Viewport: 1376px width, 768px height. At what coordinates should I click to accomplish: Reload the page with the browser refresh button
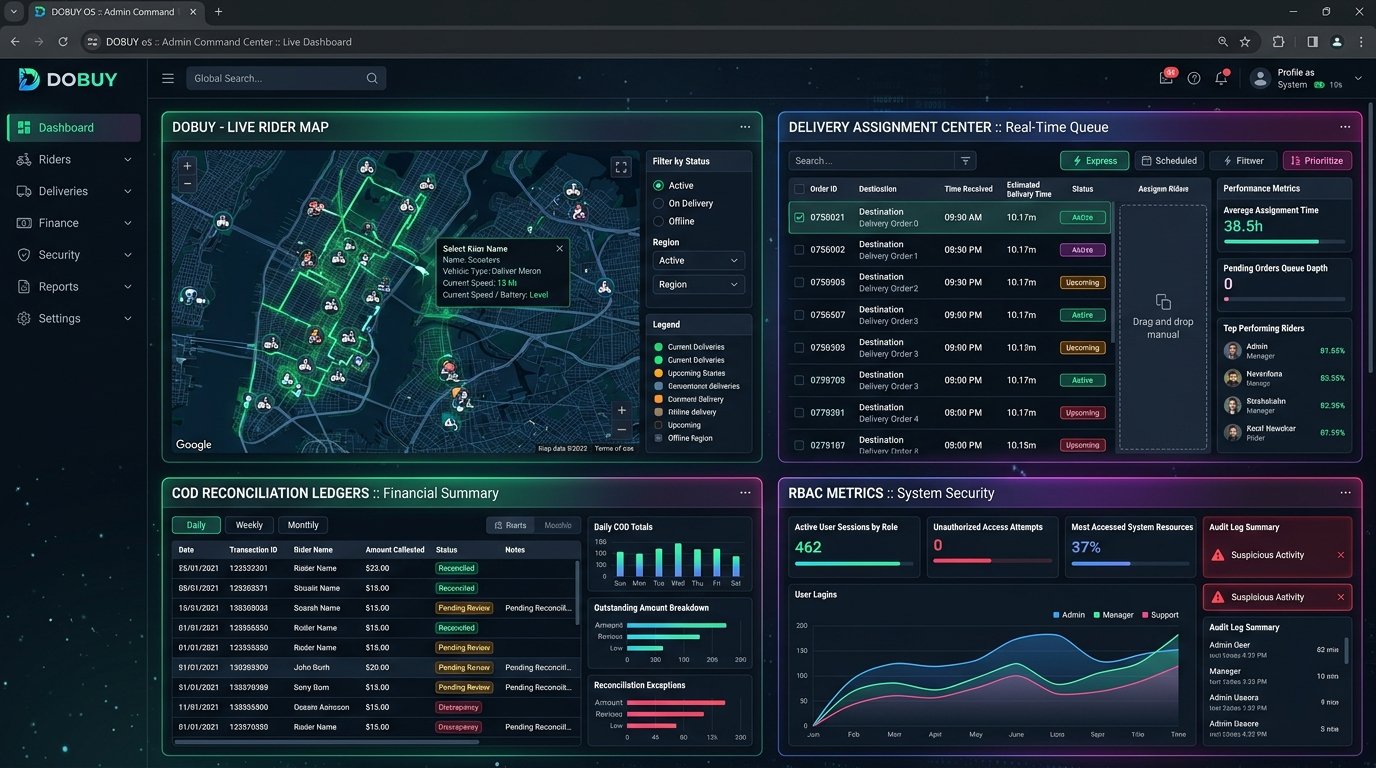63,42
